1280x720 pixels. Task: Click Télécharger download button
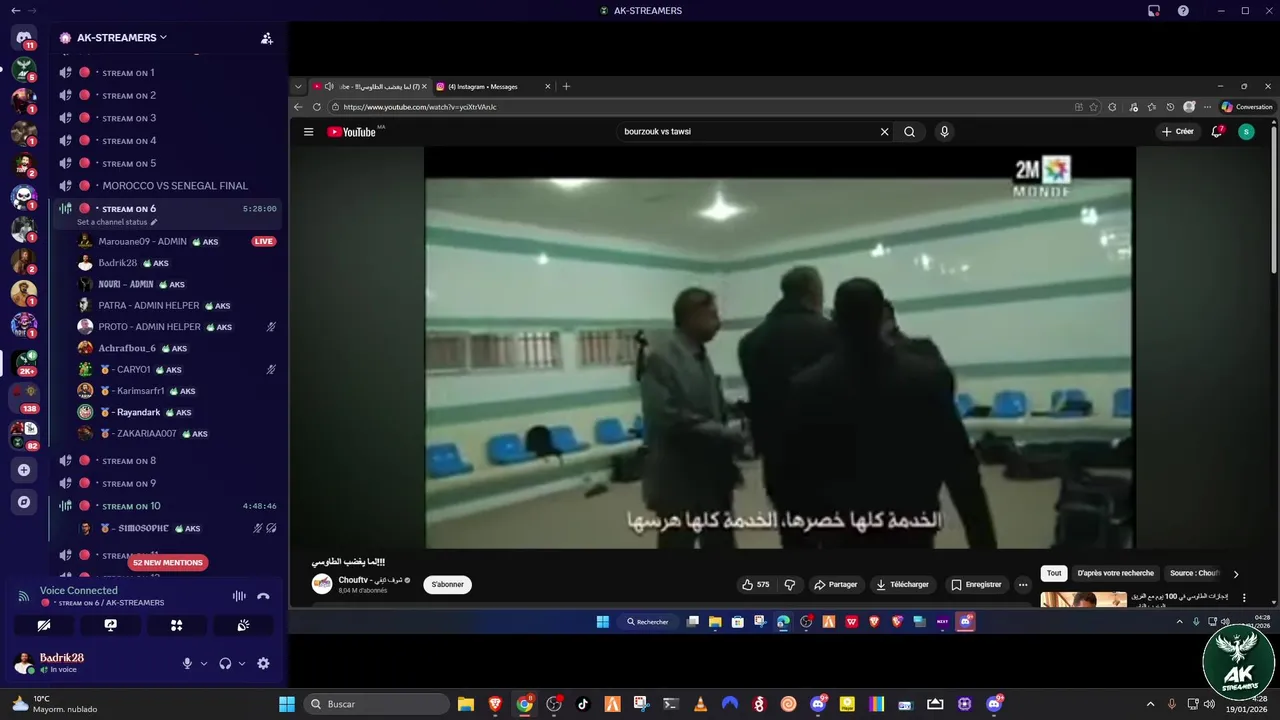pos(902,584)
